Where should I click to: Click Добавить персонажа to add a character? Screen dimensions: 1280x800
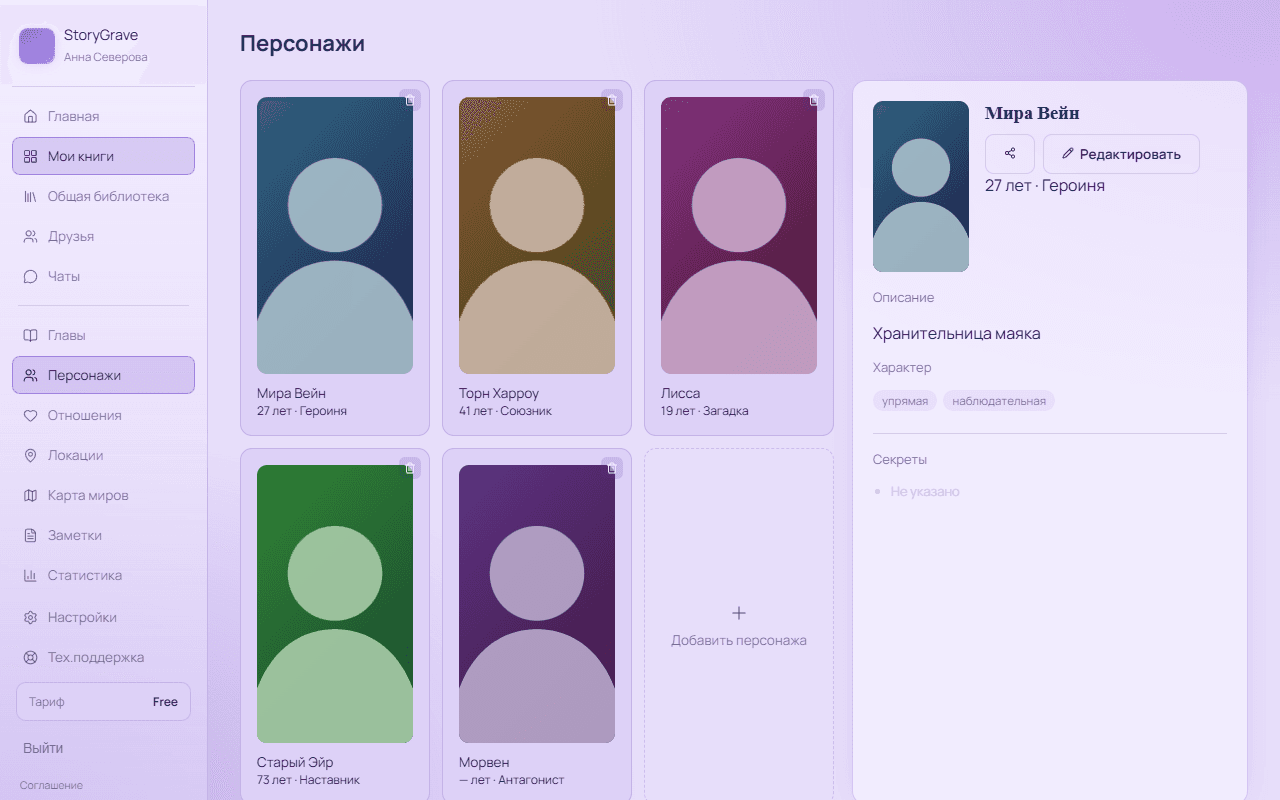[739, 625]
